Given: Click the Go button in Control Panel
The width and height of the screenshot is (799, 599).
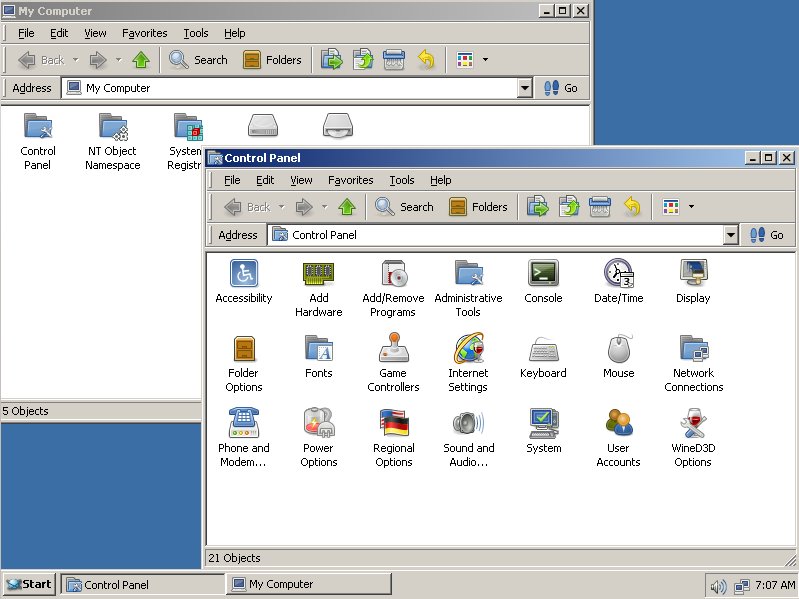Looking at the screenshot, I should (767, 235).
